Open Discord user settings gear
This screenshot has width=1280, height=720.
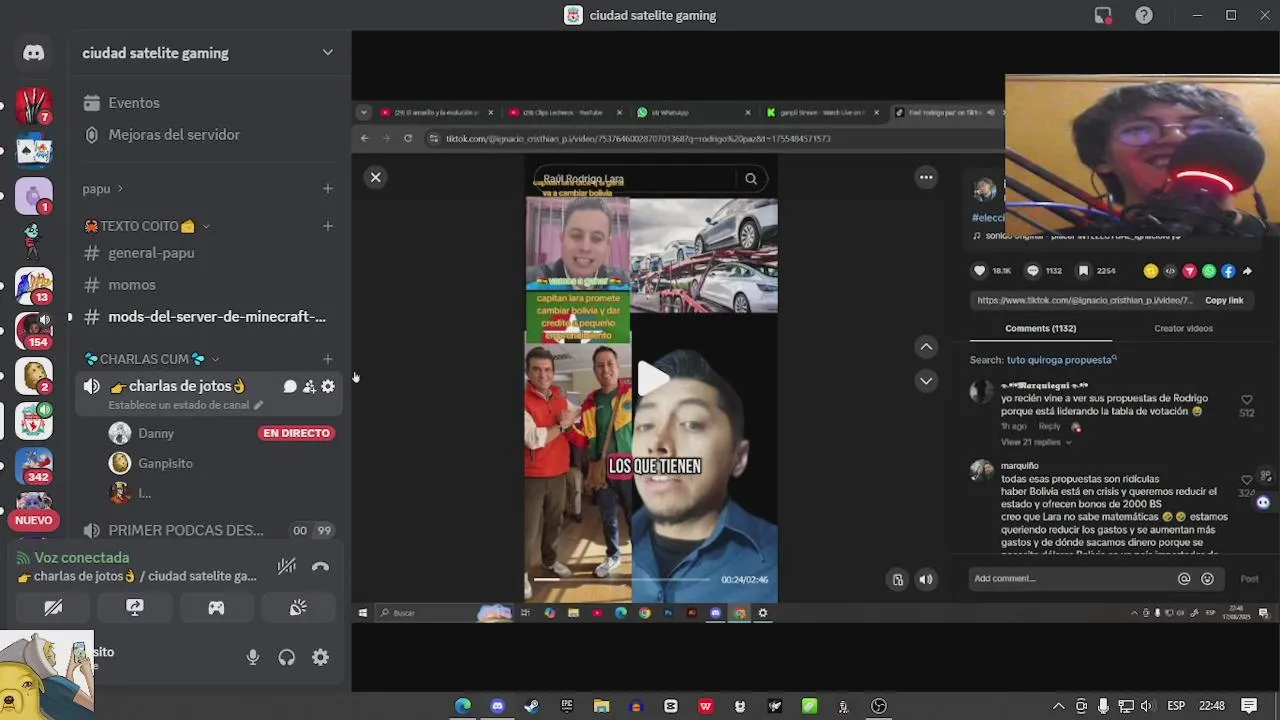320,657
